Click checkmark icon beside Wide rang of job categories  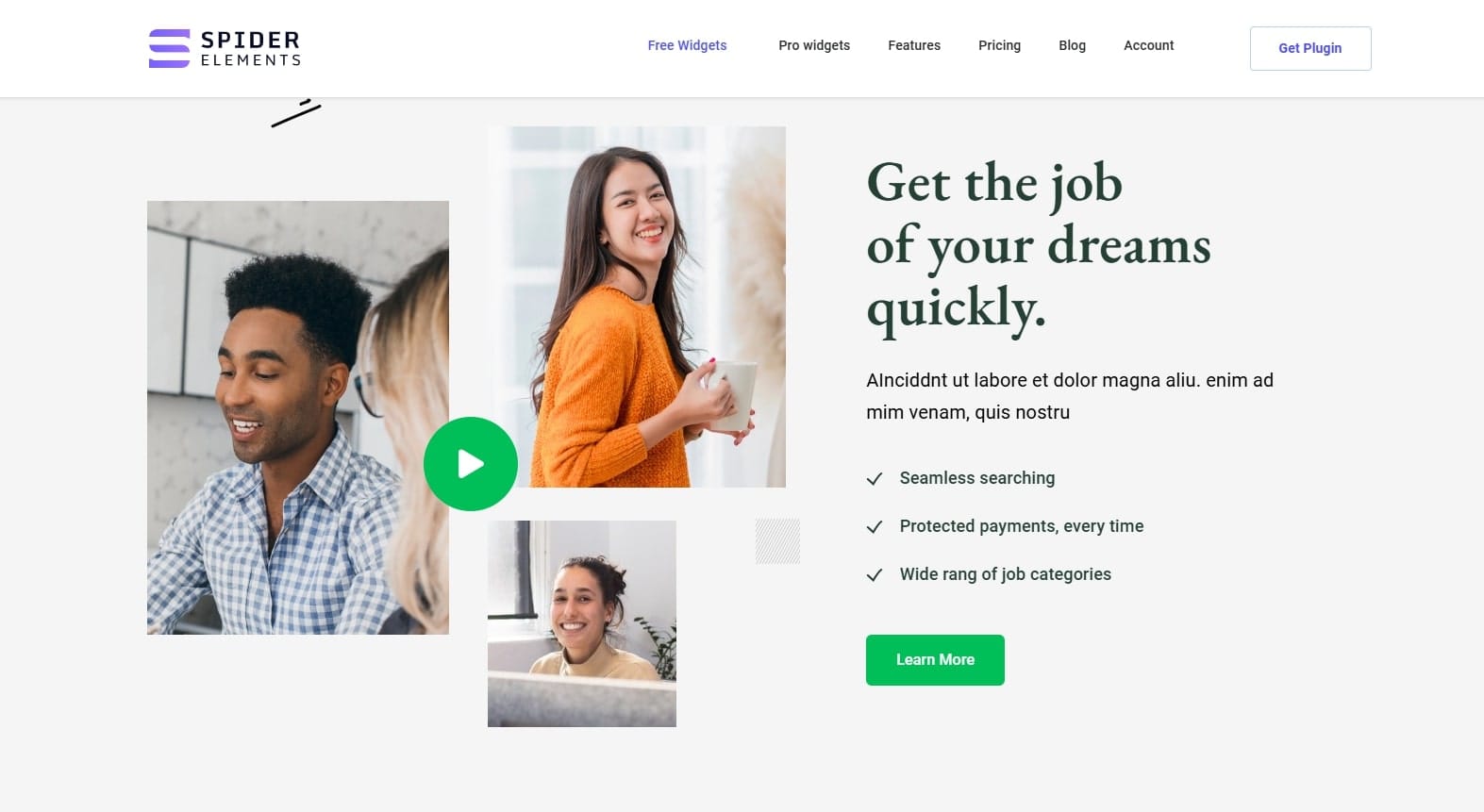(x=875, y=575)
